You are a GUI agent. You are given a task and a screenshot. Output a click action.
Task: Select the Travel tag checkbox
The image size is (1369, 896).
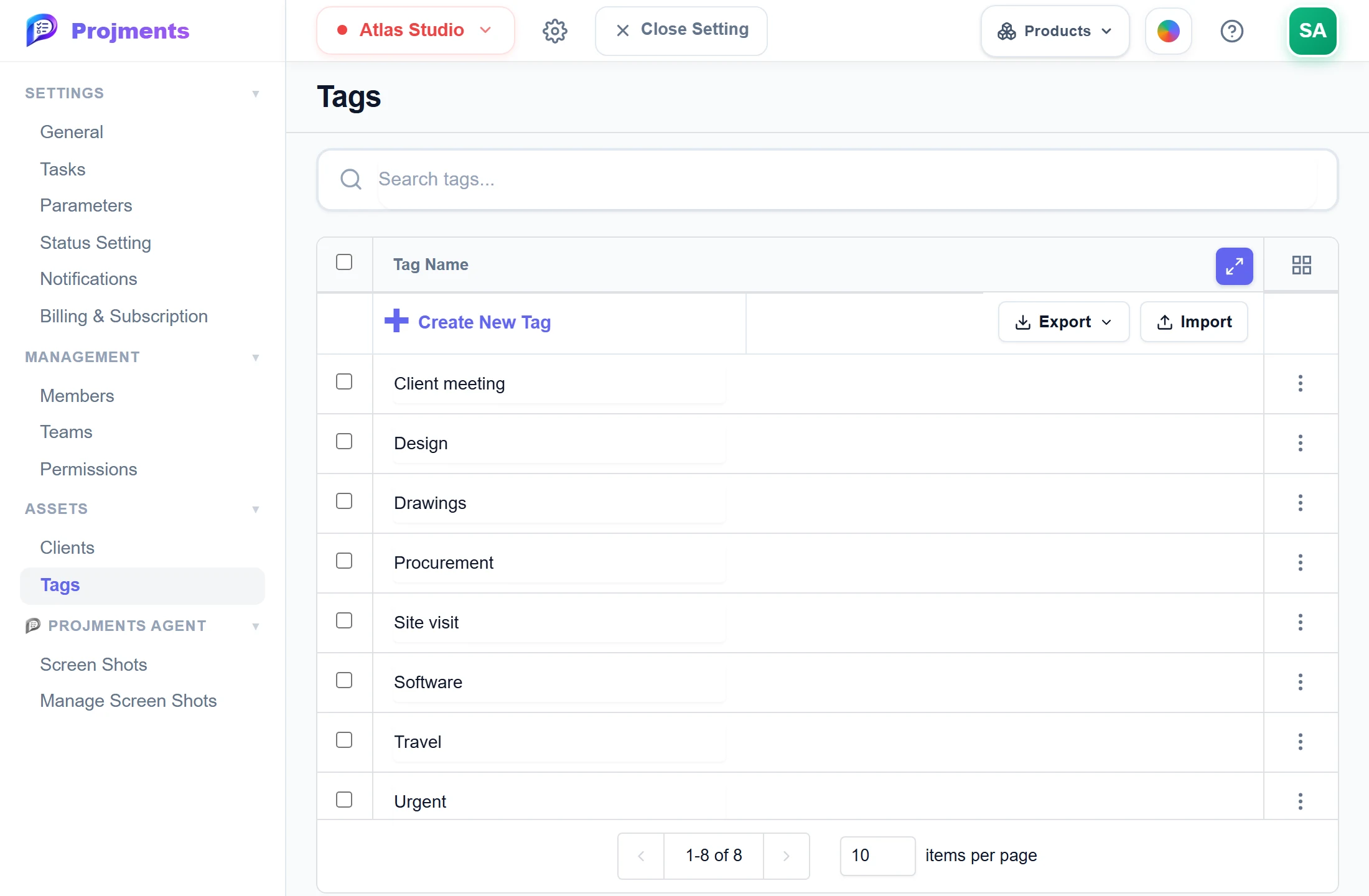click(344, 740)
